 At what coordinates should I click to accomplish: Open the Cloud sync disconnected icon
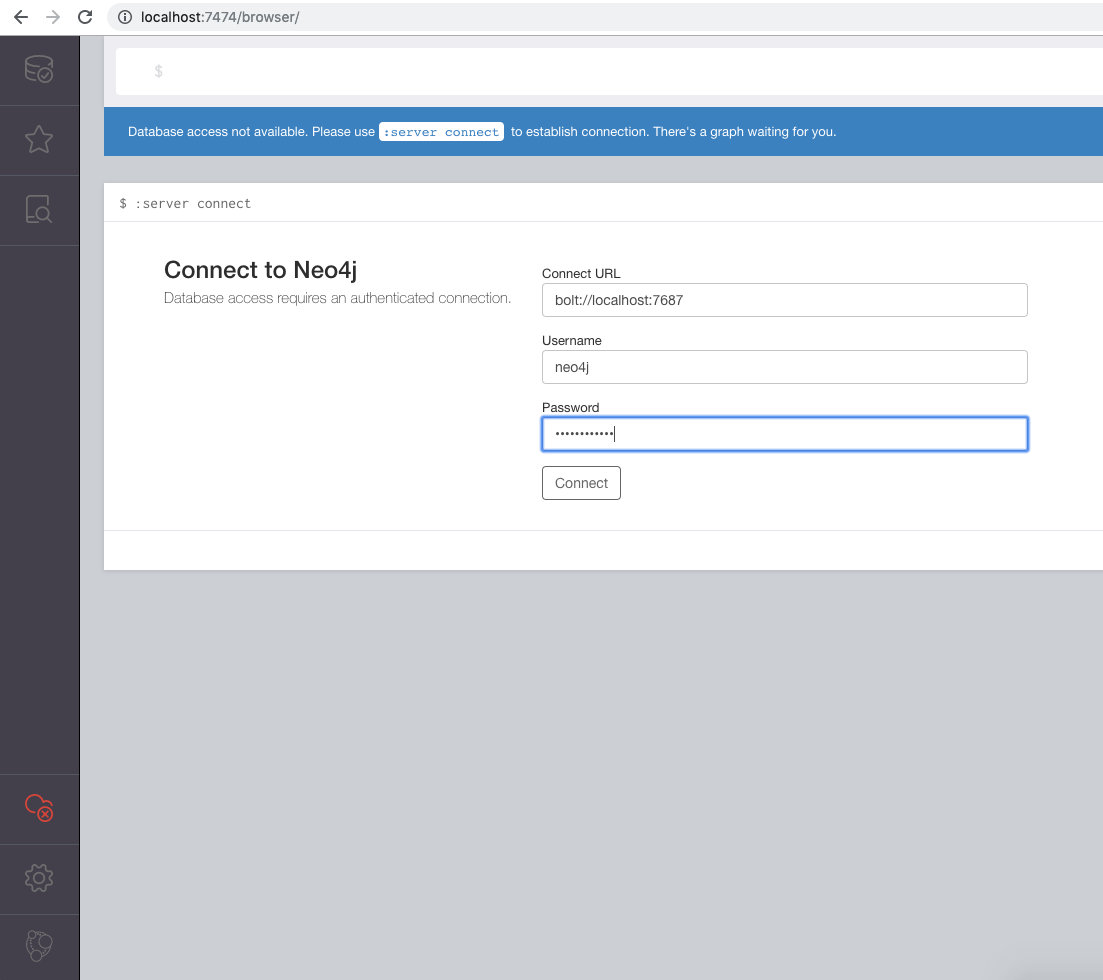click(39, 808)
